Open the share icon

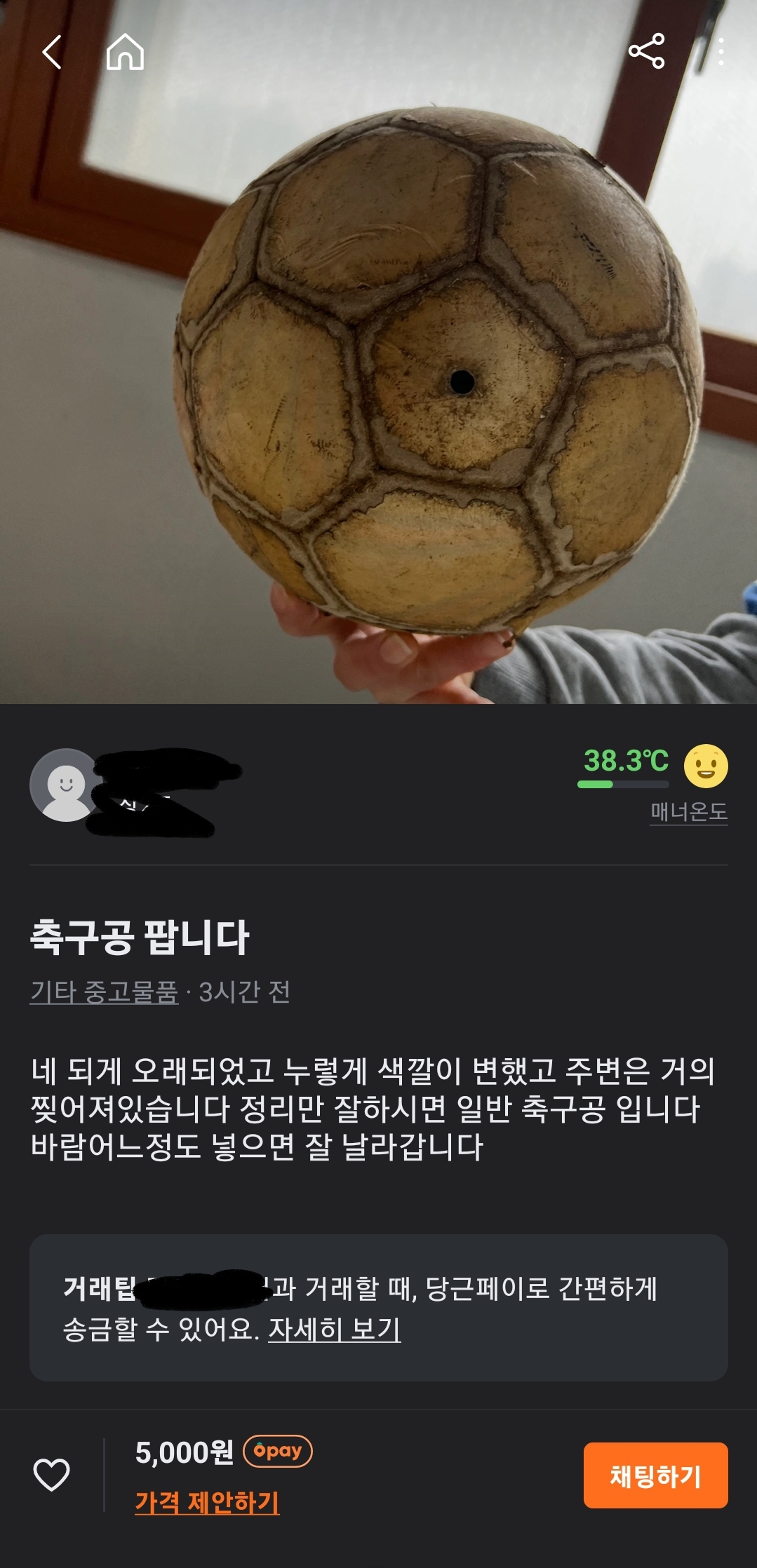point(646,51)
